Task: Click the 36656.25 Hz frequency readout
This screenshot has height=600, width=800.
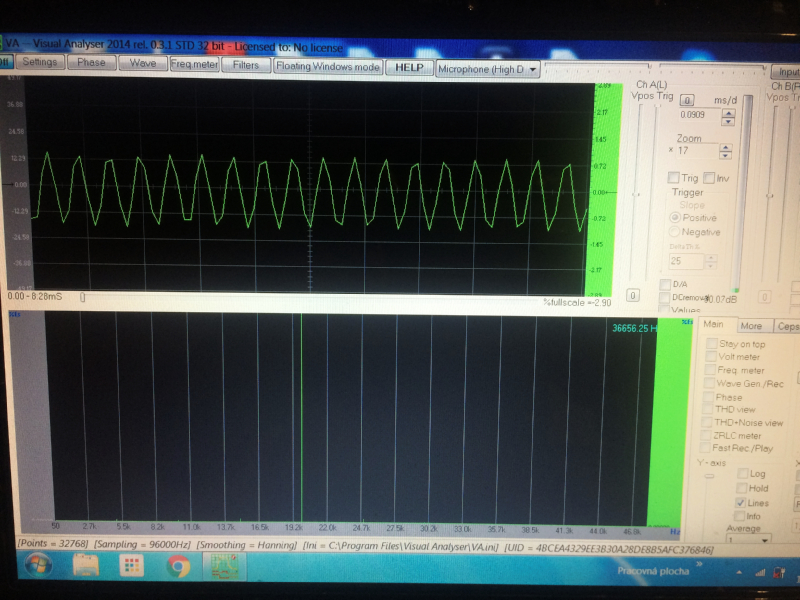Action: [x=634, y=328]
